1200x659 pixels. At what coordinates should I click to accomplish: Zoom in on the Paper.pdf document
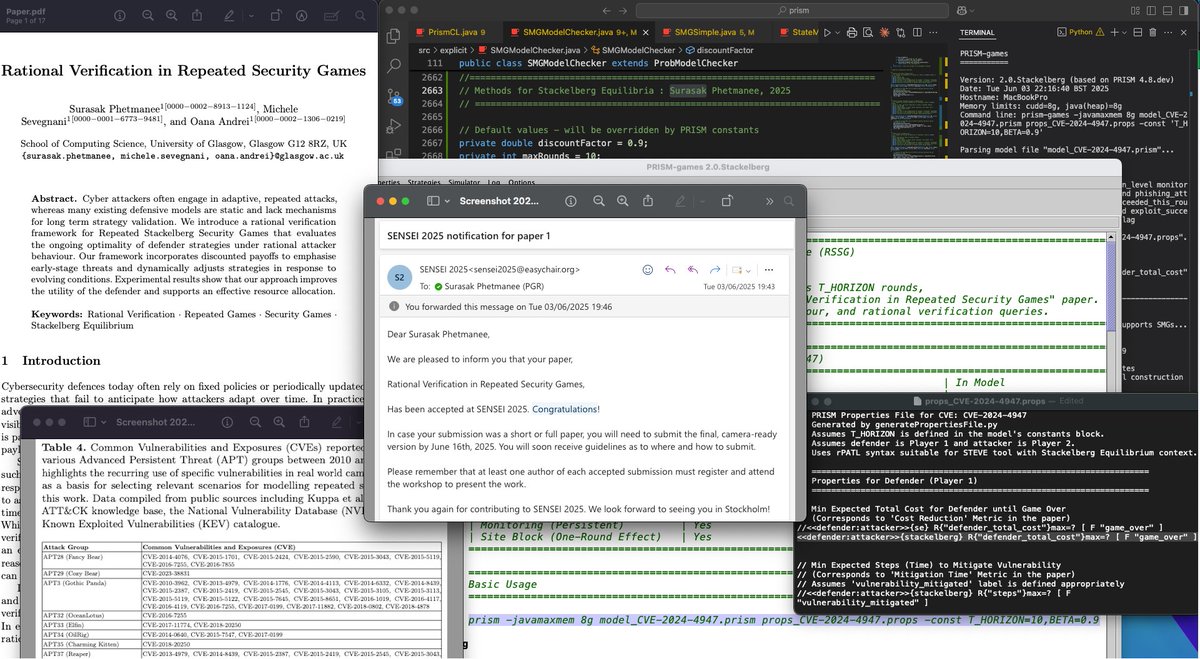point(172,16)
